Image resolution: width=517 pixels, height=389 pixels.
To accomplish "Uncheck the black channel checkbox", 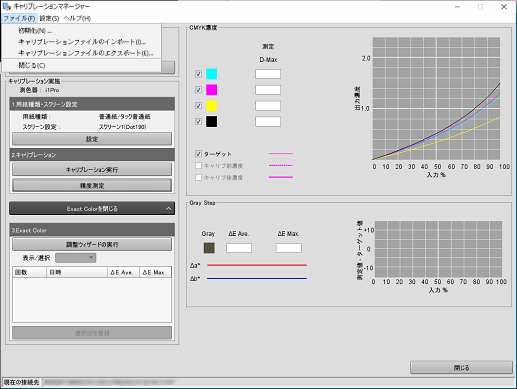I will click(x=198, y=121).
